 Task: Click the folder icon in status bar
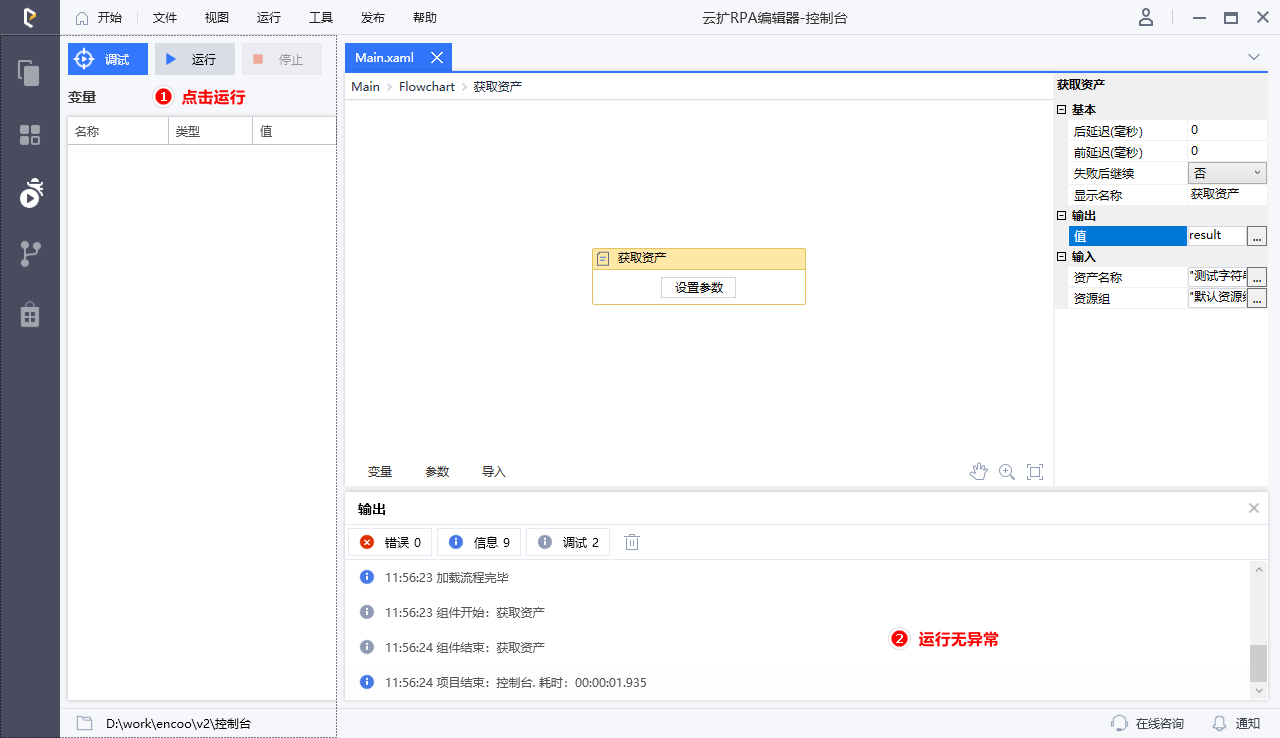coord(85,722)
